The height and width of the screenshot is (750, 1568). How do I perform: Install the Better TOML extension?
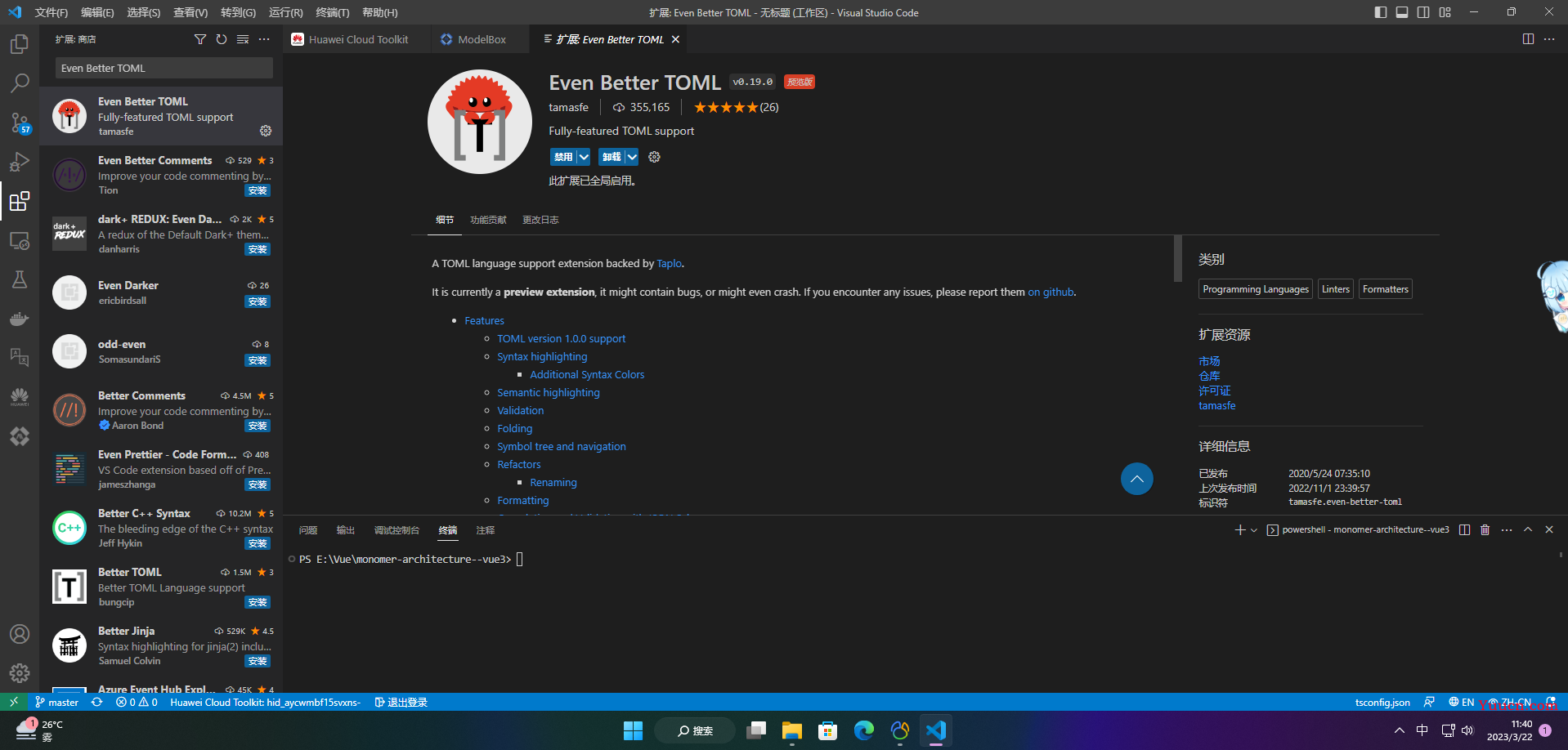(x=258, y=602)
